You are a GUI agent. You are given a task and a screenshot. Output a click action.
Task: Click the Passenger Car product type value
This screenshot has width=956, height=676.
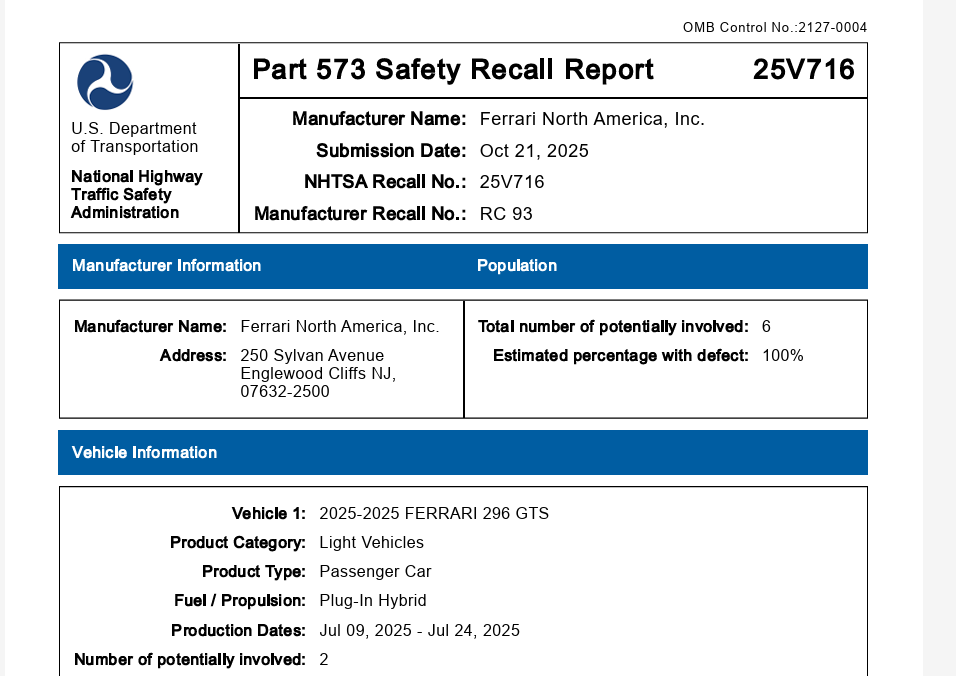(x=375, y=572)
